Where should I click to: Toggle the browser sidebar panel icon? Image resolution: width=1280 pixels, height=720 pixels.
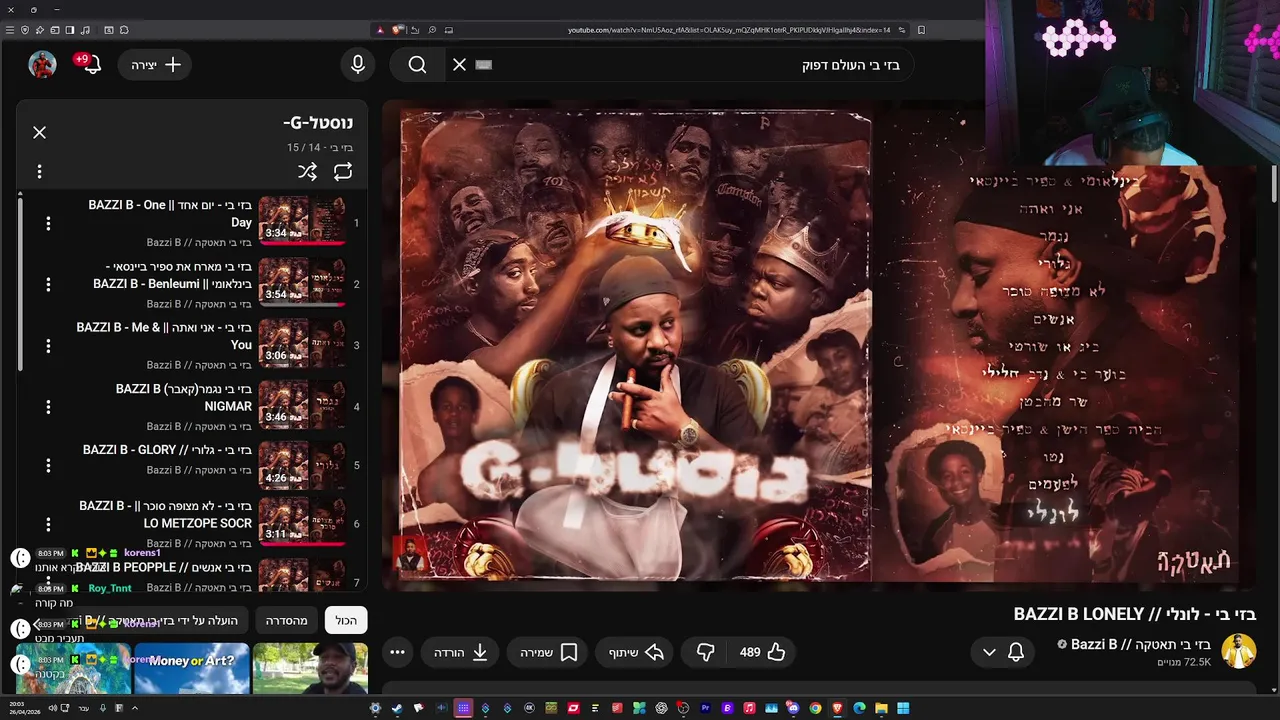(70, 30)
